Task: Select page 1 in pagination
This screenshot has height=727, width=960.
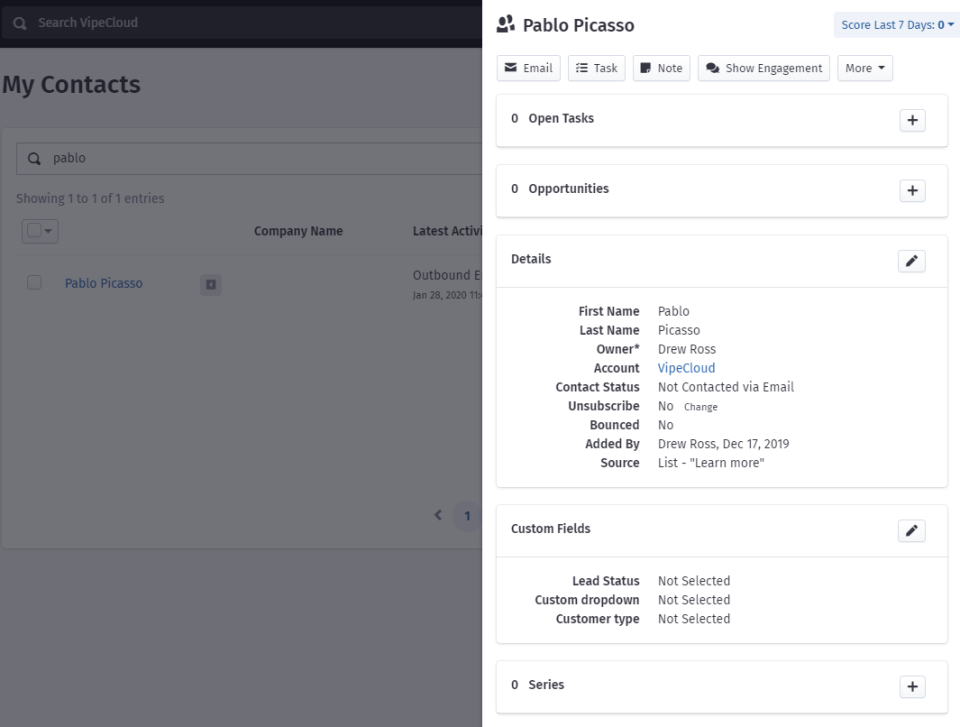Action: click(x=466, y=515)
